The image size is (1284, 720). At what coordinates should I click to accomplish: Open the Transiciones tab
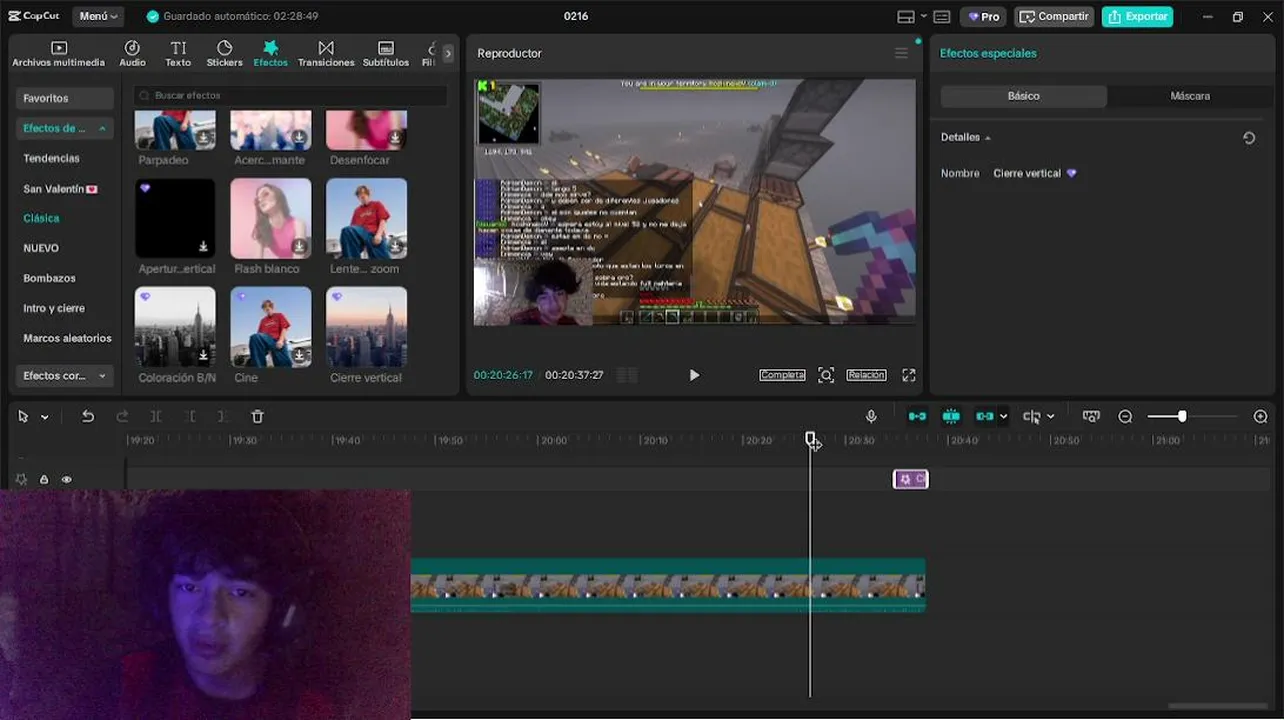pyautogui.click(x=326, y=54)
